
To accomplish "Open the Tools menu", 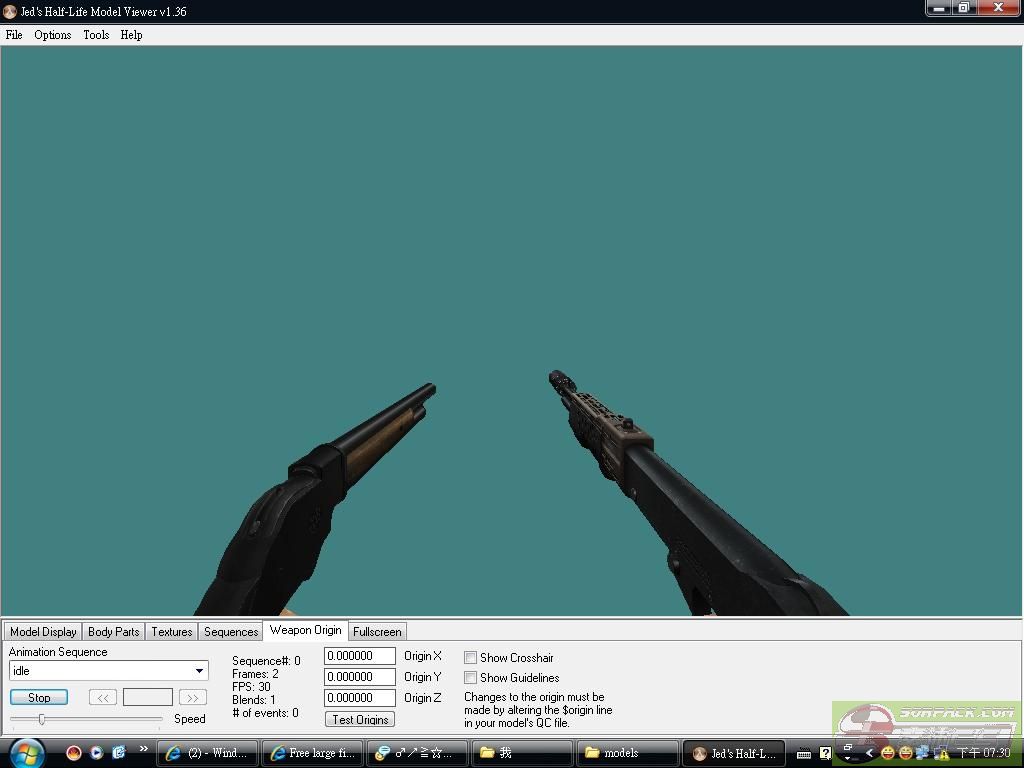I will click(x=96, y=35).
